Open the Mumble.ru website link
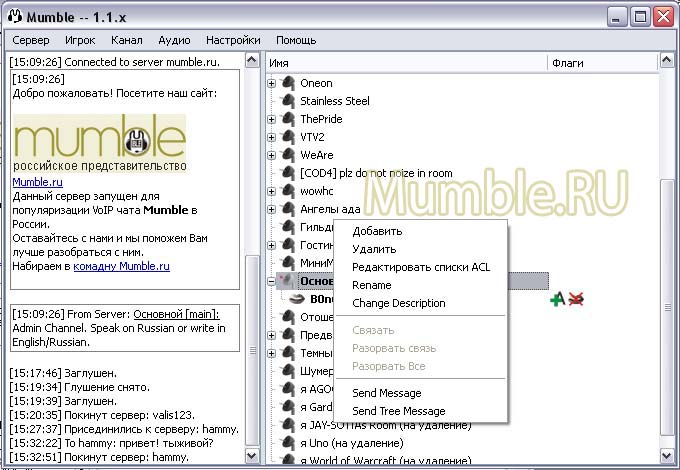 (37, 182)
